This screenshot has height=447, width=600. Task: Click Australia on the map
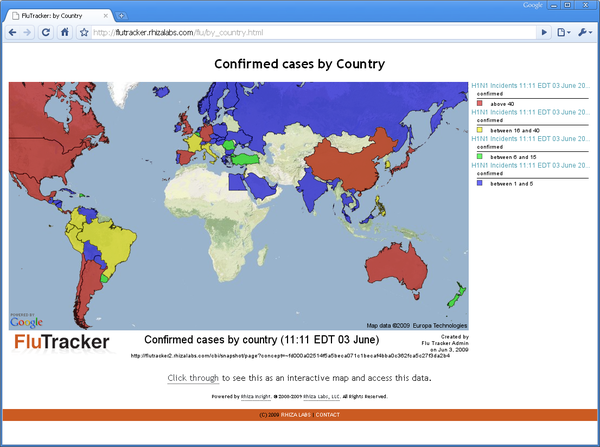398,267
